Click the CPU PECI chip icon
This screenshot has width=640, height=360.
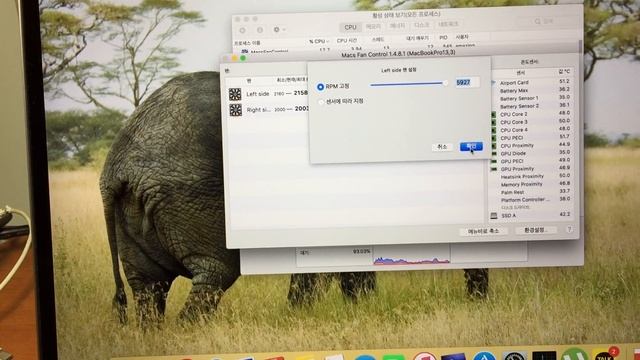pos(493,138)
